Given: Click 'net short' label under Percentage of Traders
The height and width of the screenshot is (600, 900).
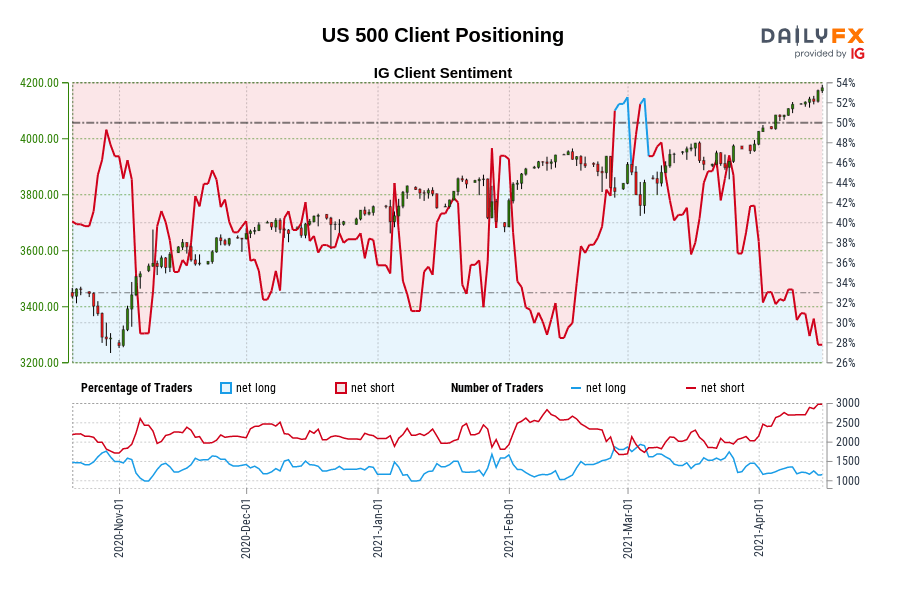Looking at the screenshot, I should (373, 388).
